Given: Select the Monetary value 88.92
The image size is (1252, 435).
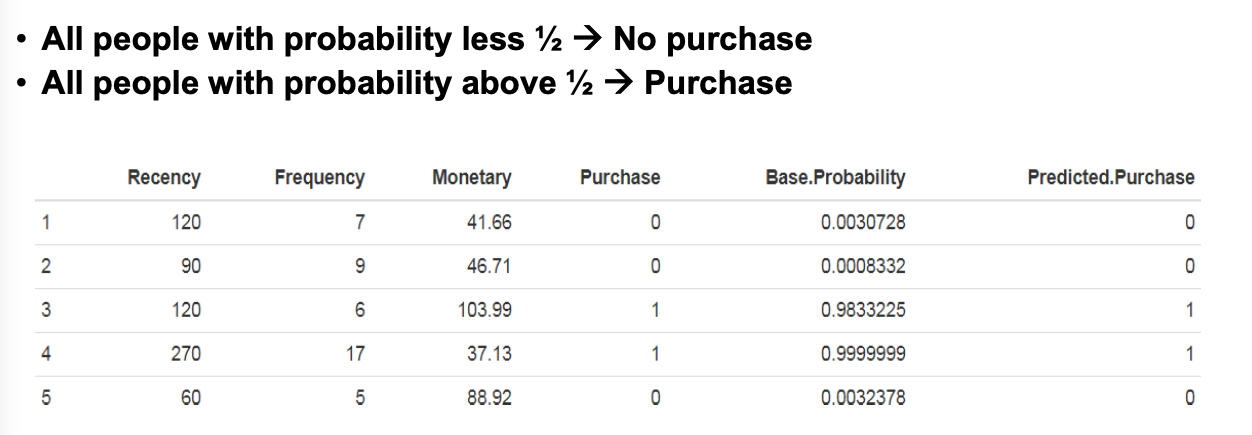Looking at the screenshot, I should coord(489,398).
